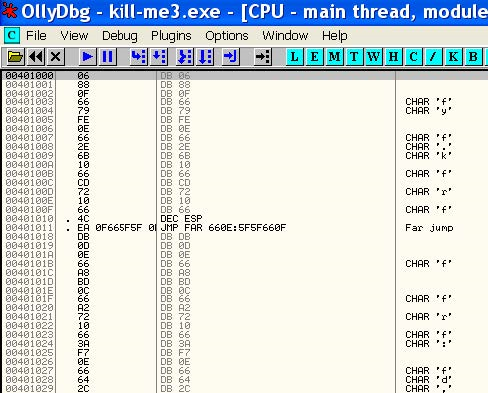Pause execution with the pause icon
The height and width of the screenshot is (393, 488).
coord(107,57)
